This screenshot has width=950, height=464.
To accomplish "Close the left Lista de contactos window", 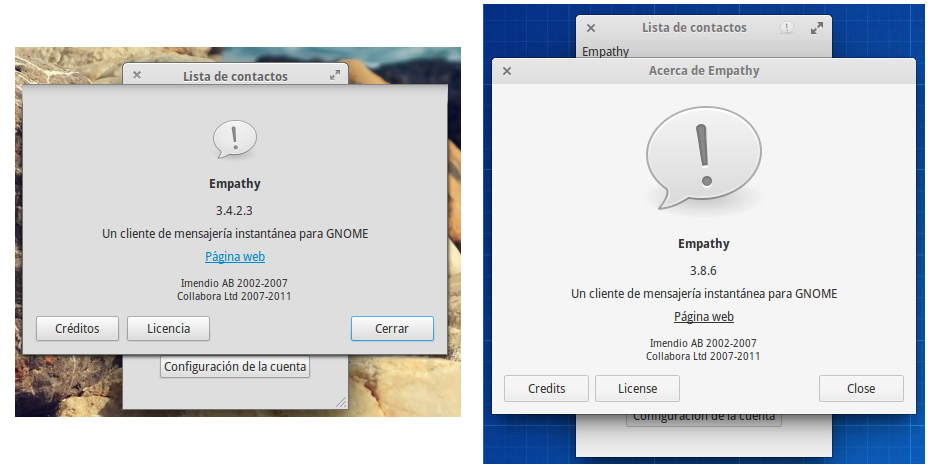I will (137, 75).
